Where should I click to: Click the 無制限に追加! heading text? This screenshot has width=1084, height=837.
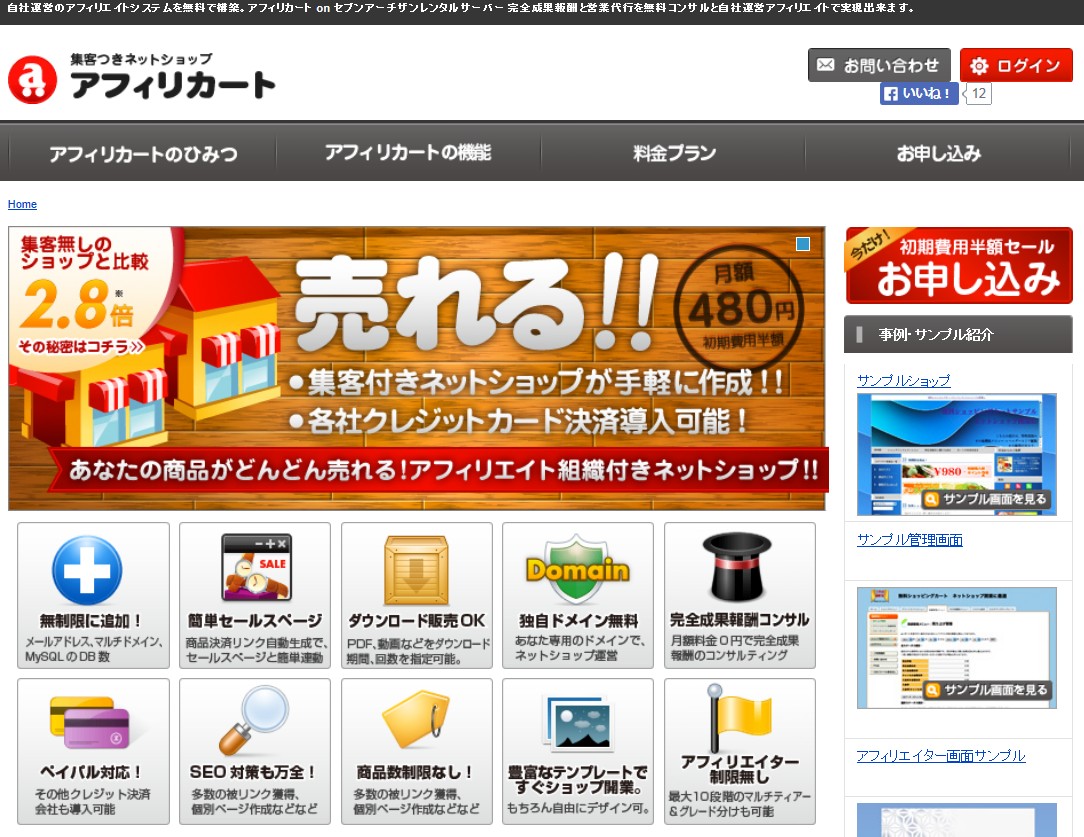(91, 621)
